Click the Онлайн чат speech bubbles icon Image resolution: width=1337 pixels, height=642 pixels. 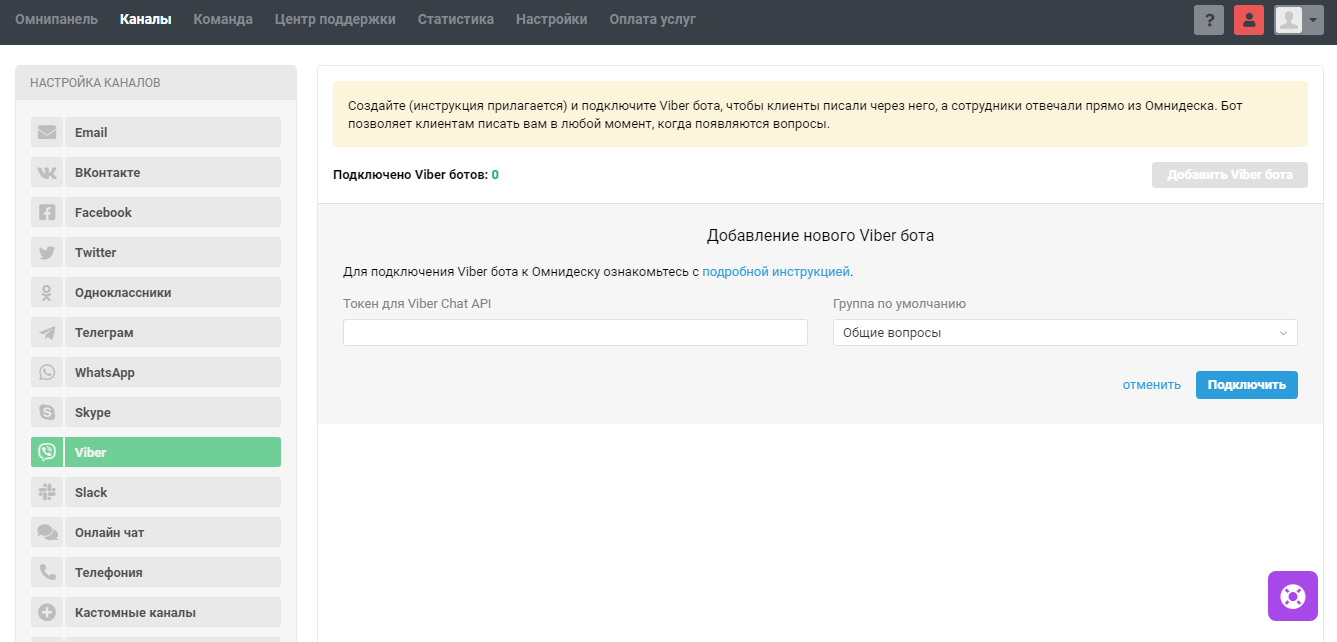[x=47, y=532]
